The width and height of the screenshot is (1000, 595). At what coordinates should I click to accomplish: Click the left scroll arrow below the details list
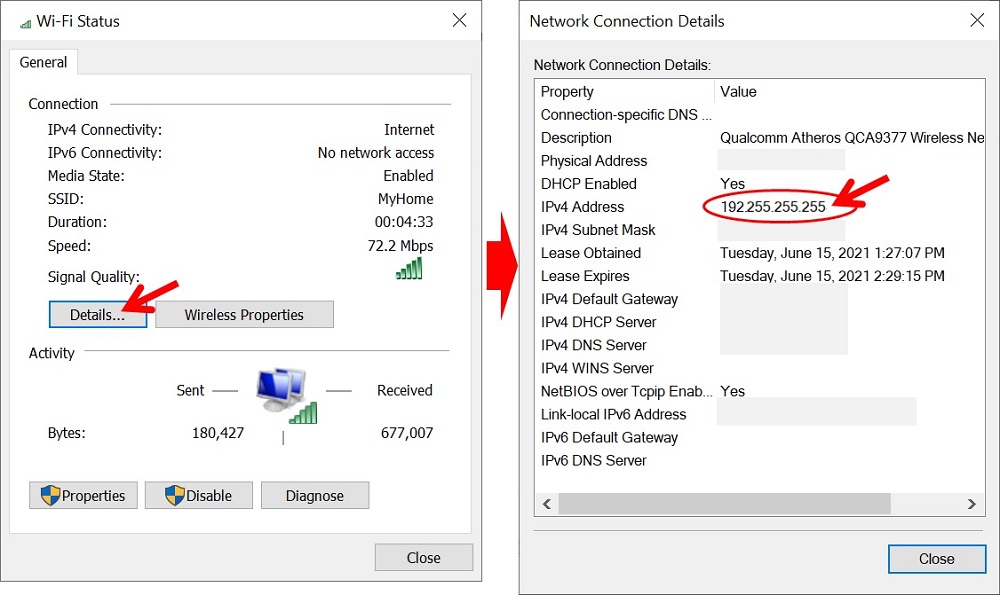pyautogui.click(x=546, y=504)
